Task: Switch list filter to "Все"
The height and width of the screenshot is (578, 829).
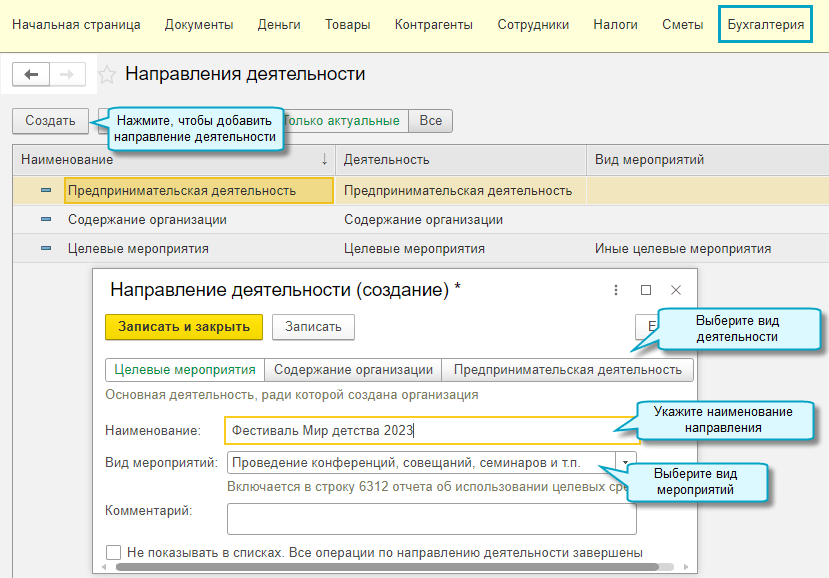Action: (430, 121)
